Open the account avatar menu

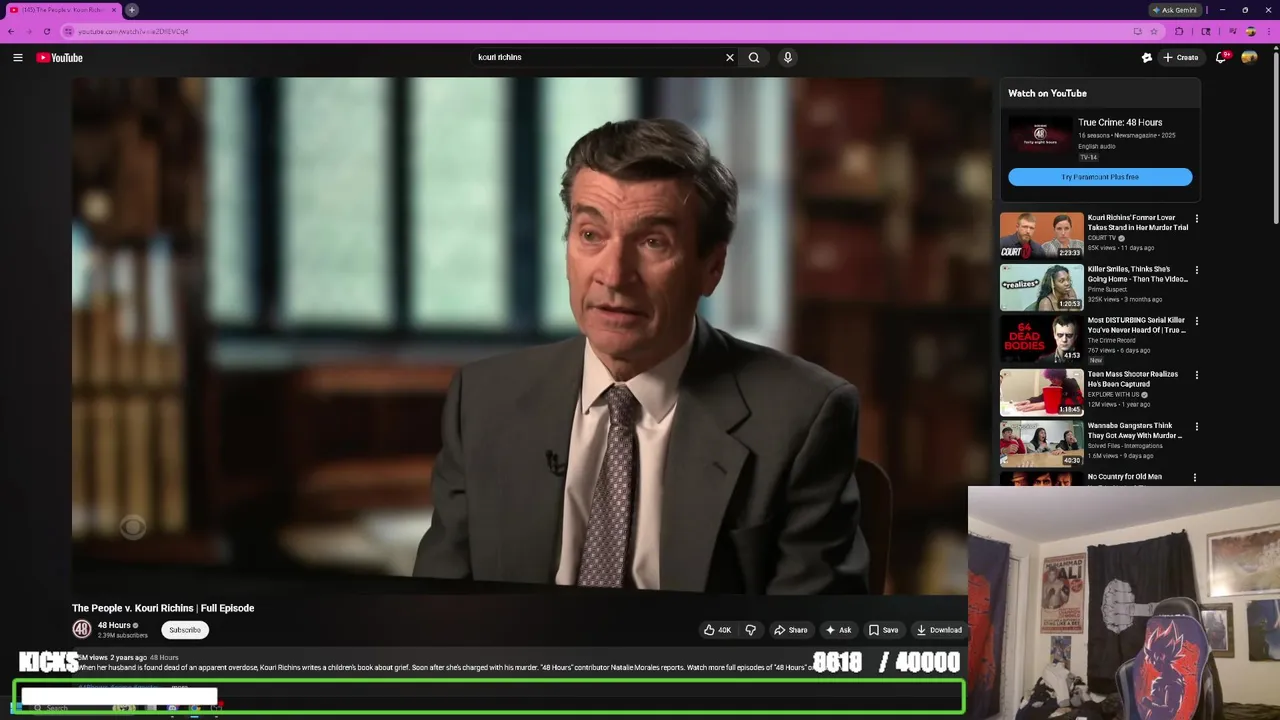[x=1249, y=58]
